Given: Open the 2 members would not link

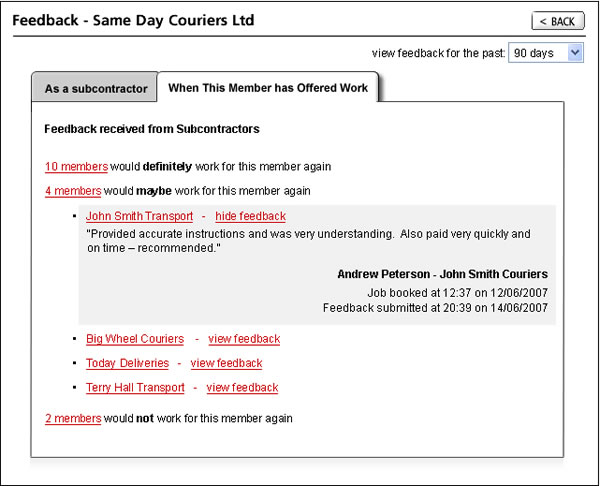Looking at the screenshot, I should tap(73, 418).
